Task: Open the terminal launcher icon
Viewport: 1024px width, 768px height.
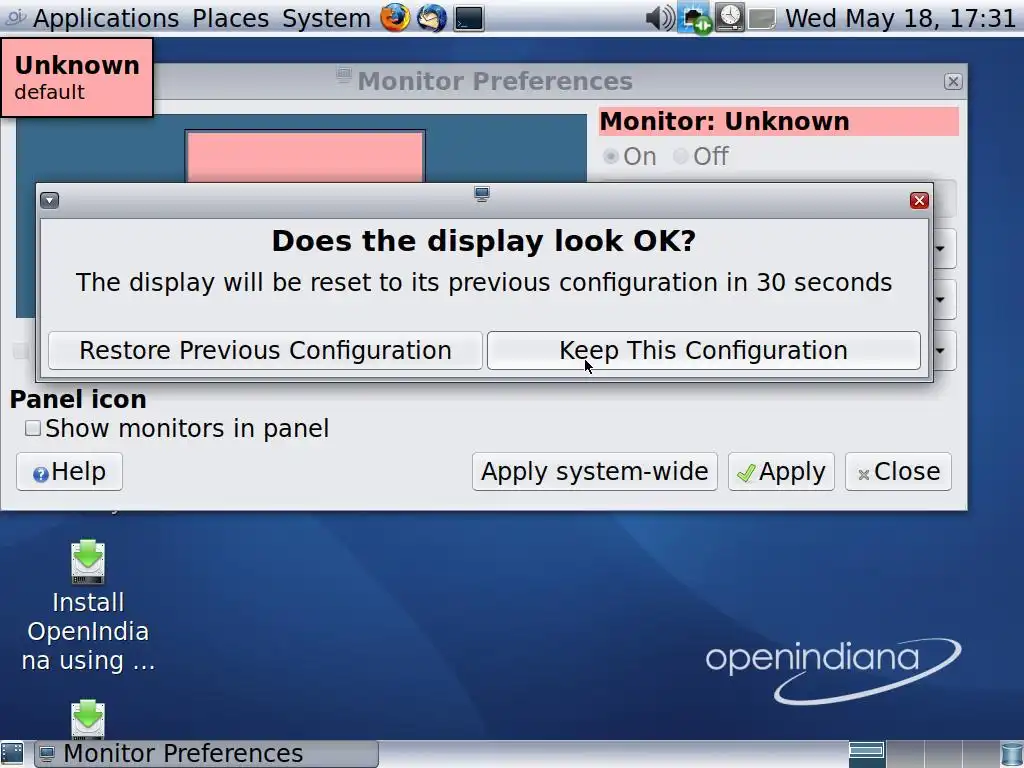Action: coord(469,18)
